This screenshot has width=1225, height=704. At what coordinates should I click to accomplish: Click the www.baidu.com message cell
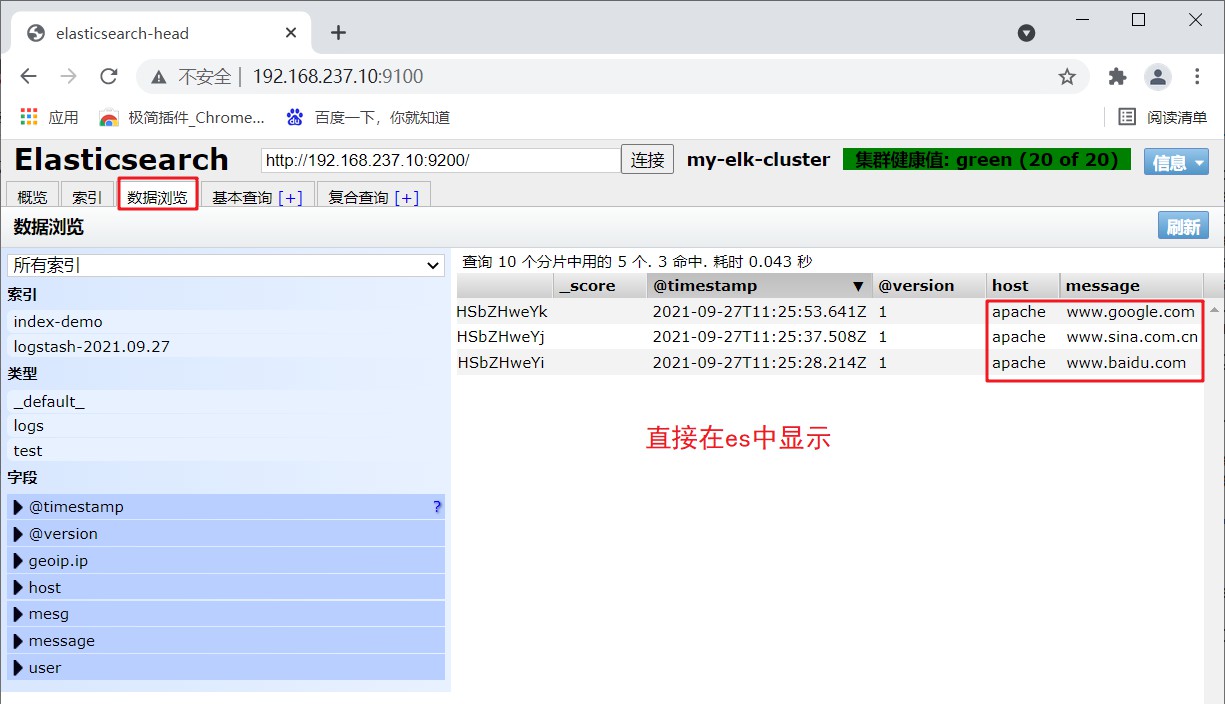click(1126, 363)
